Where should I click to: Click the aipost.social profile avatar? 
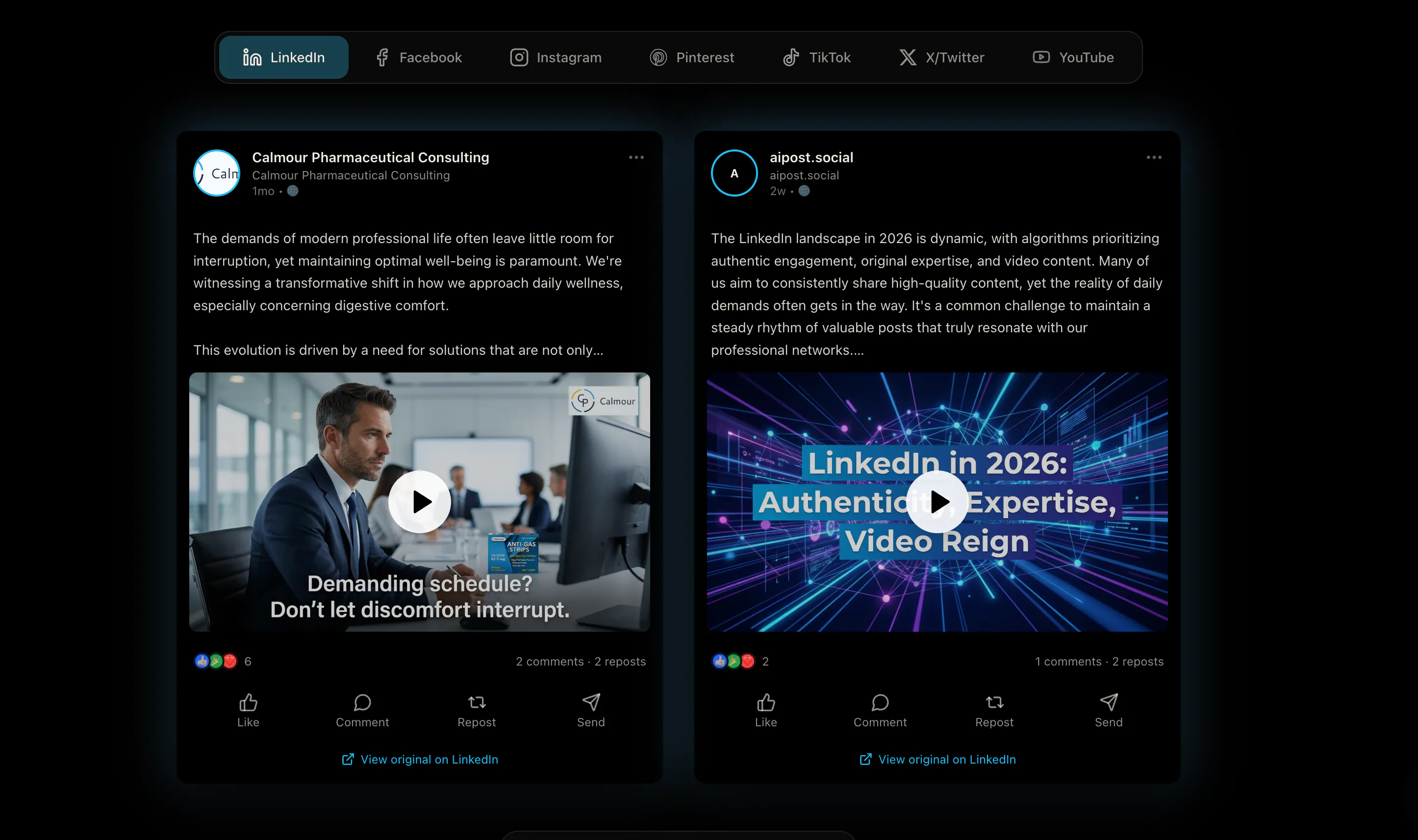734,173
